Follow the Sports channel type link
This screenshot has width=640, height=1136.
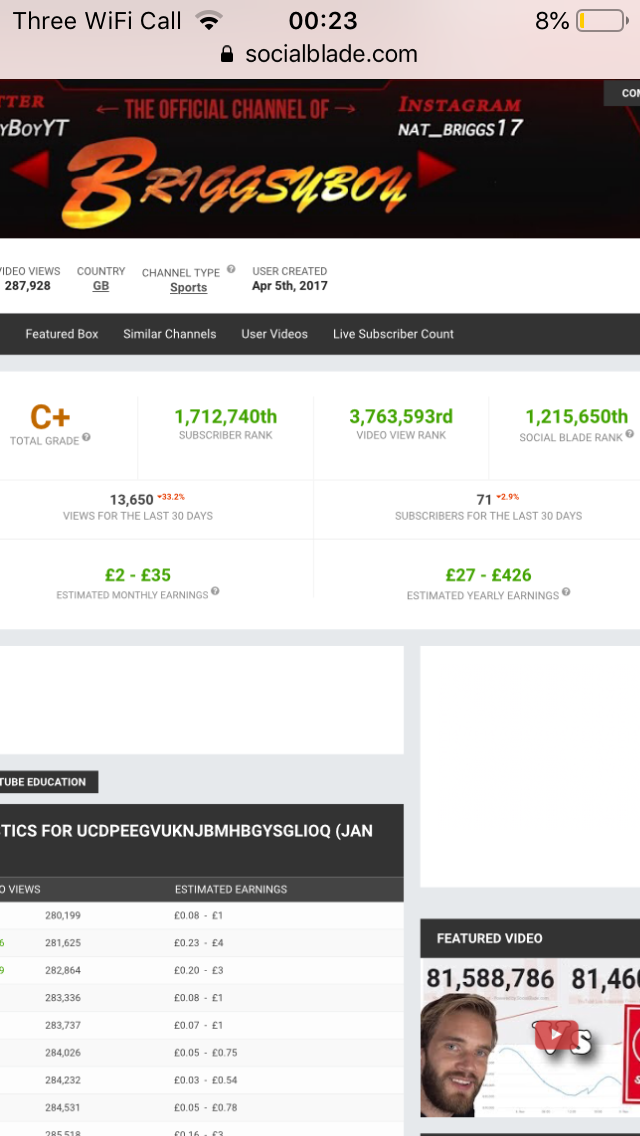[x=188, y=288]
